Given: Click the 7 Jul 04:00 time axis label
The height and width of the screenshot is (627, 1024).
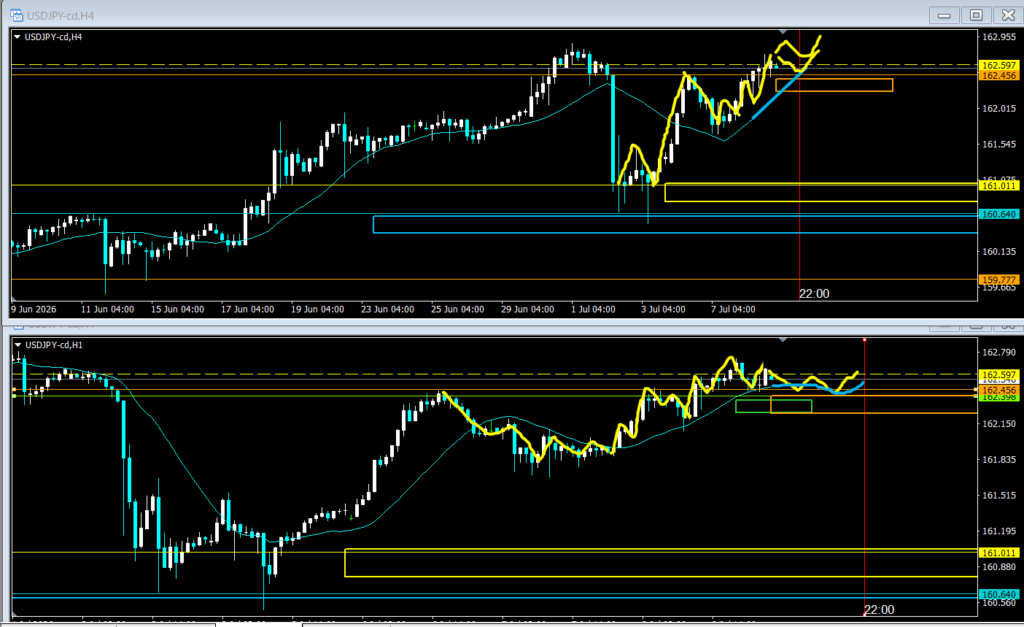Looking at the screenshot, I should coord(733,310).
